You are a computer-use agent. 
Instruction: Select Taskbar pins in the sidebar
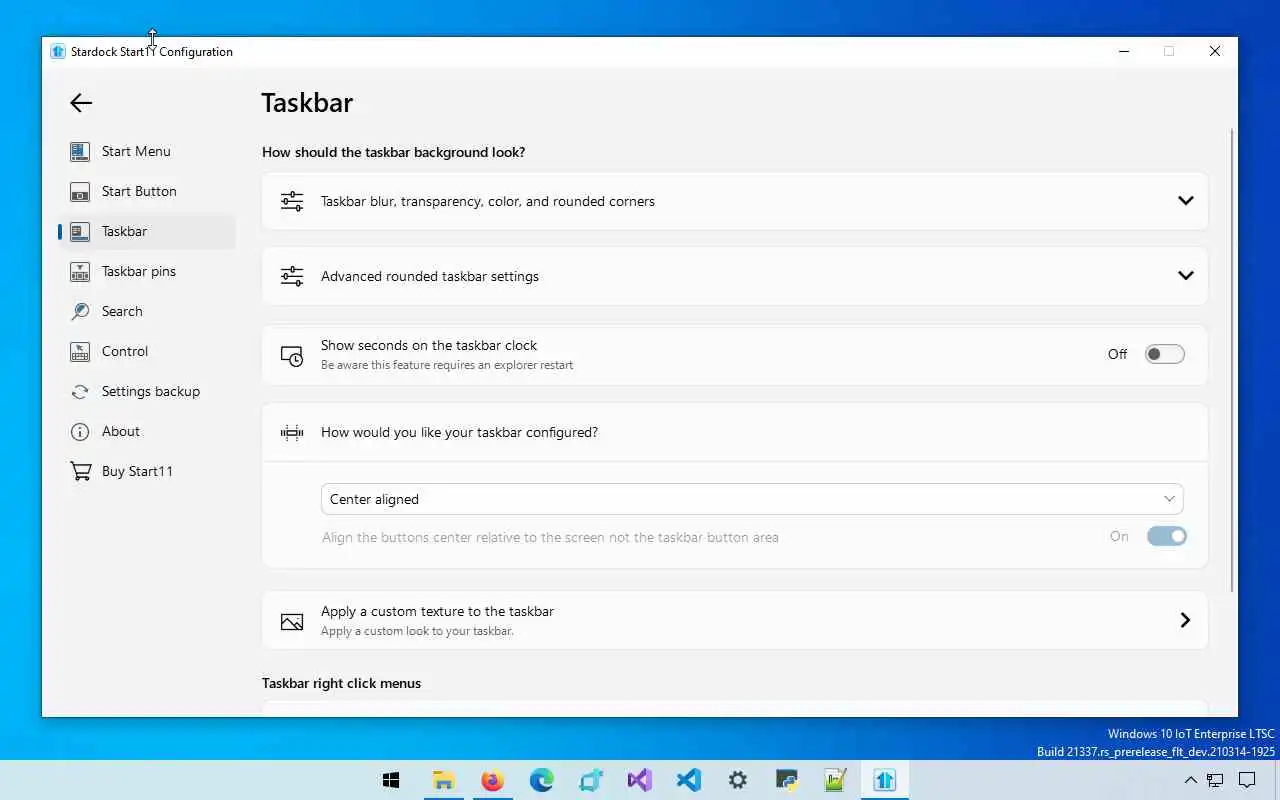[147, 271]
